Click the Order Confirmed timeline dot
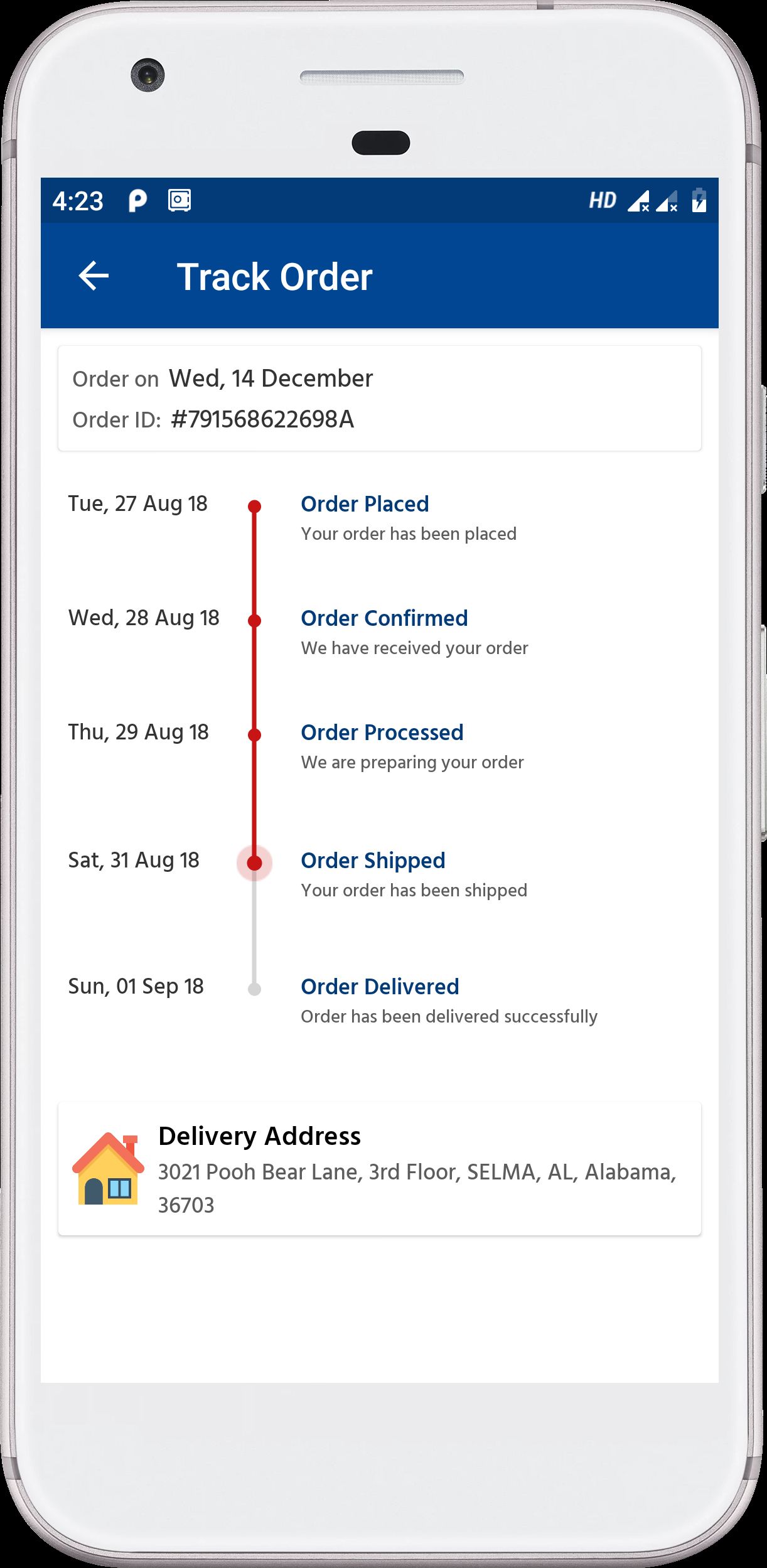The height and width of the screenshot is (1568, 767). tap(254, 620)
